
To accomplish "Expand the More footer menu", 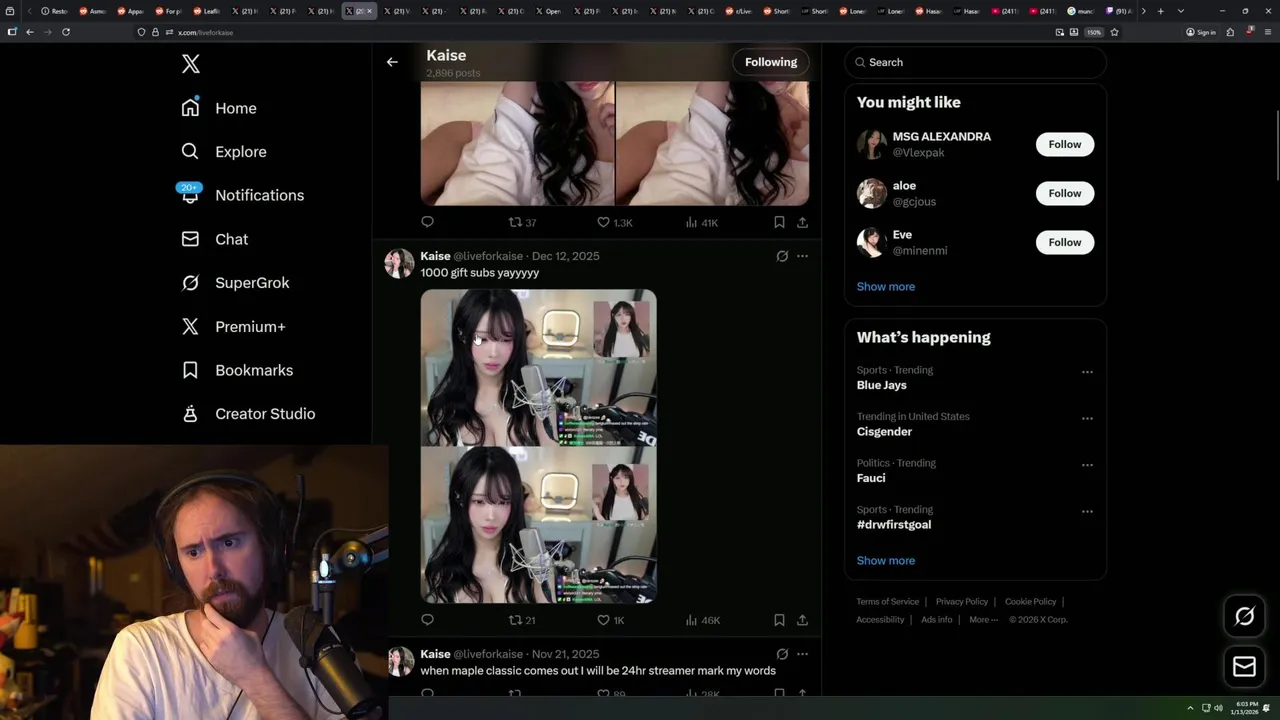I will pyautogui.click(x=981, y=620).
